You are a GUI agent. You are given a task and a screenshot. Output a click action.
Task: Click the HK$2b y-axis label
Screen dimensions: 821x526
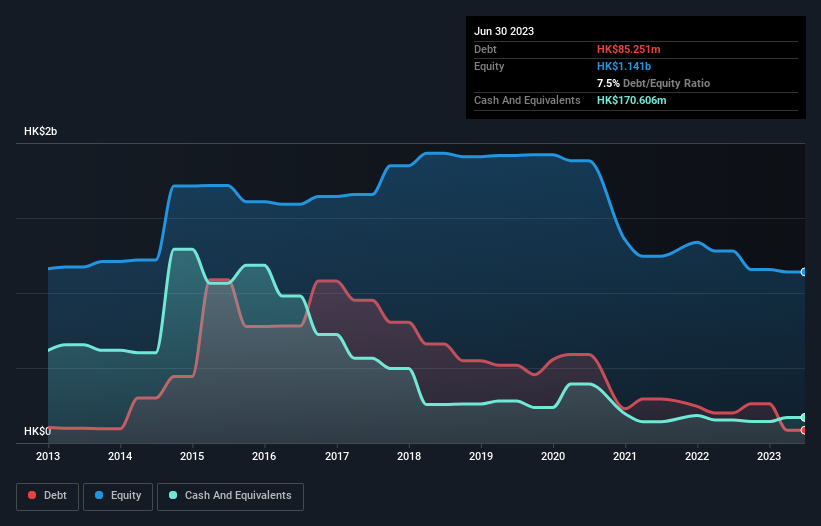click(x=40, y=131)
